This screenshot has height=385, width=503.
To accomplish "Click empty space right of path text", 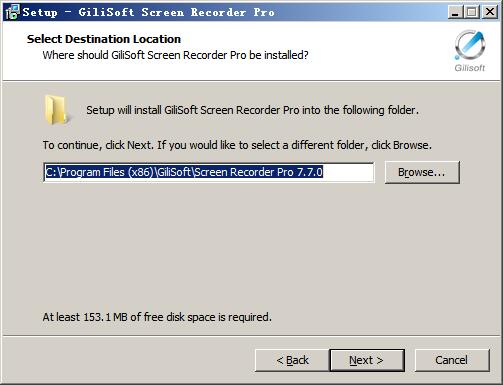I will 348,172.
